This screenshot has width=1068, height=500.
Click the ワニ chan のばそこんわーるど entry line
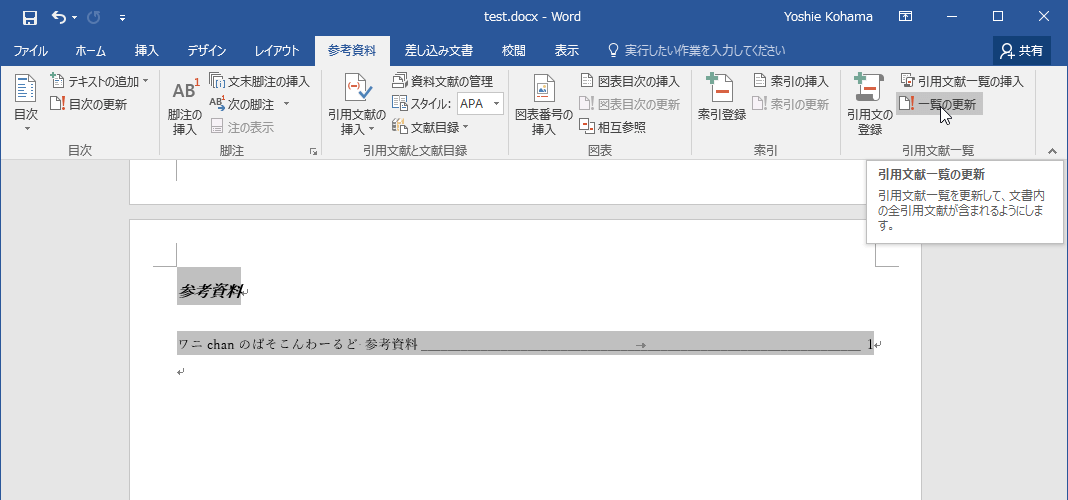[525, 344]
